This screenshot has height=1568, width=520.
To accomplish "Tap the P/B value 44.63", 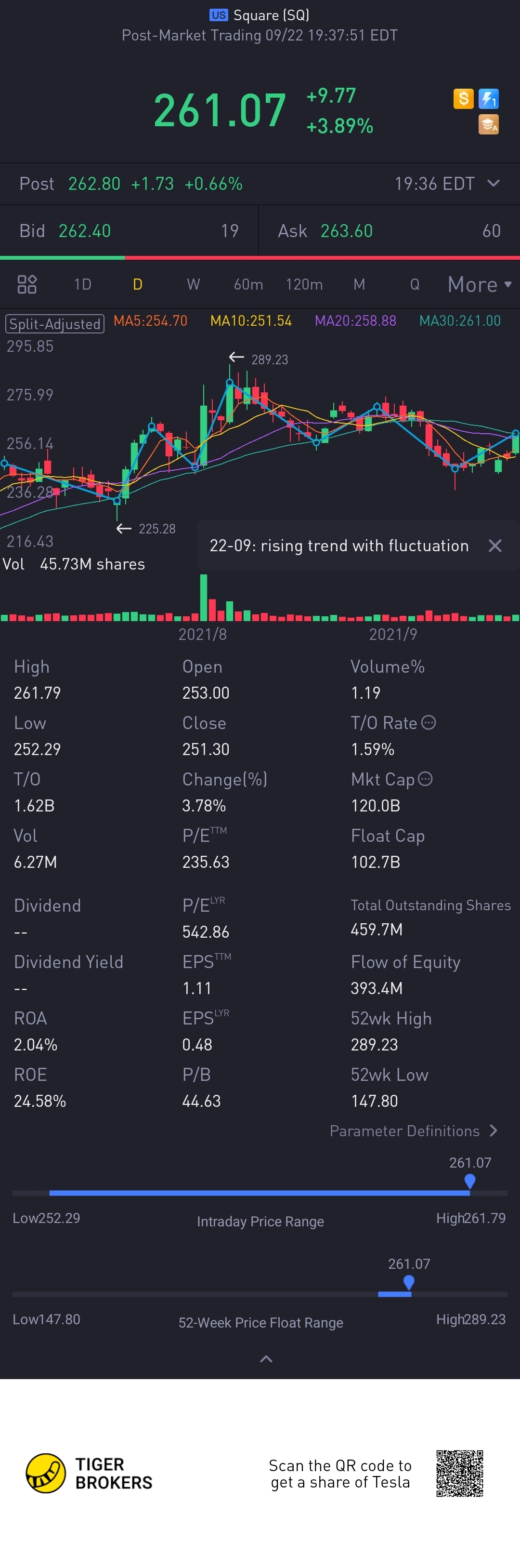I will pos(201,1101).
